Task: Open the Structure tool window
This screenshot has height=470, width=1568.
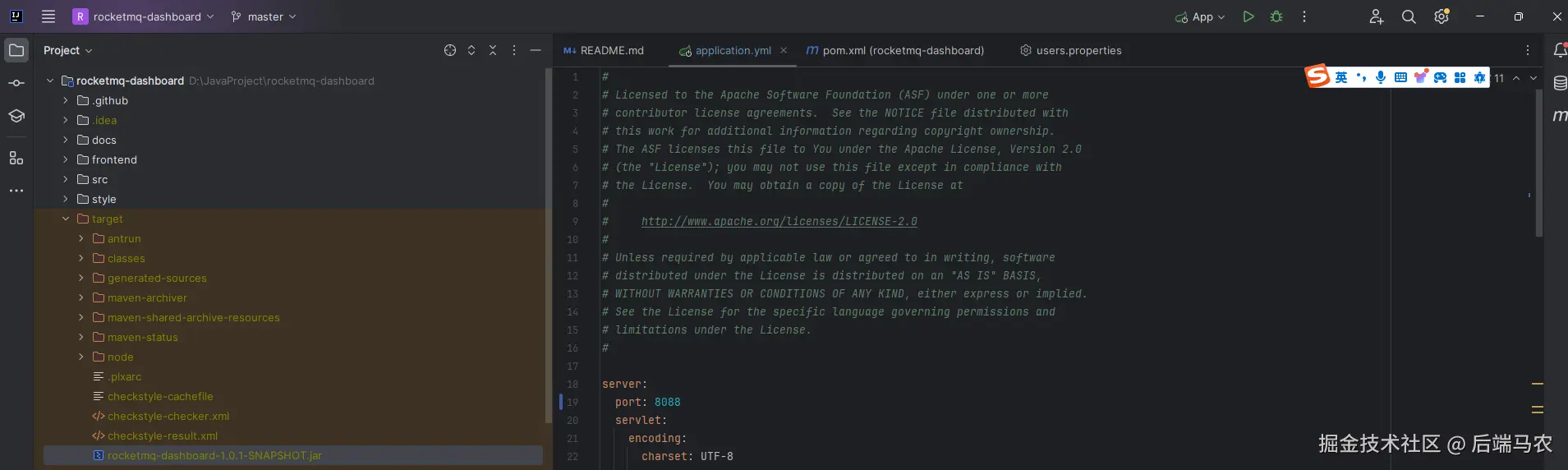Action: [16, 158]
